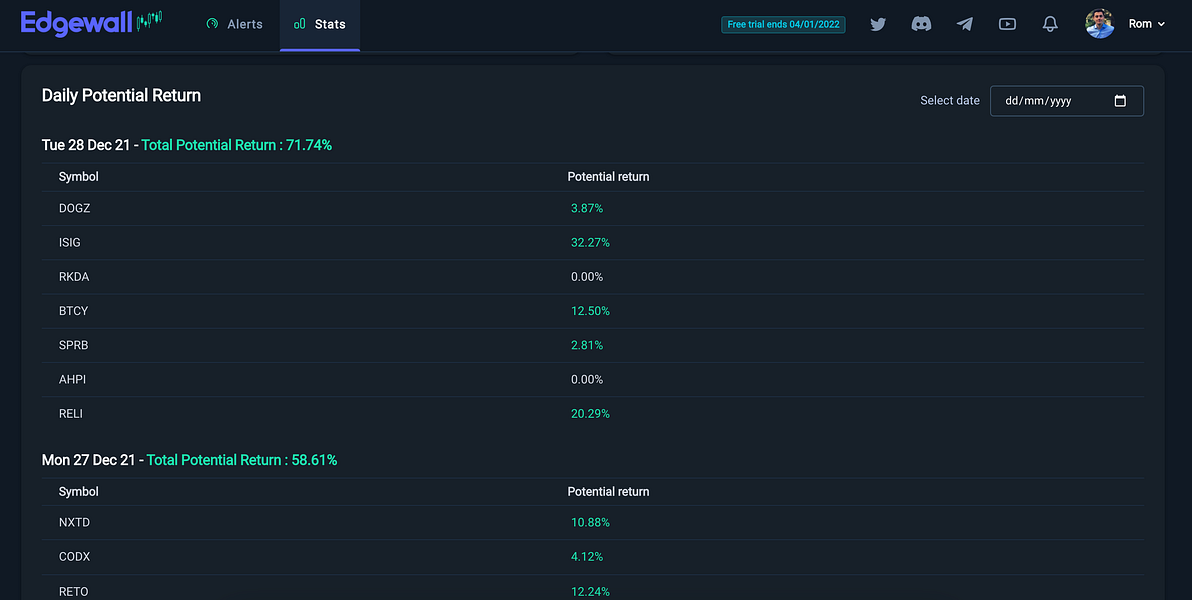
Task: Click the RELI symbol
Action: (x=71, y=413)
